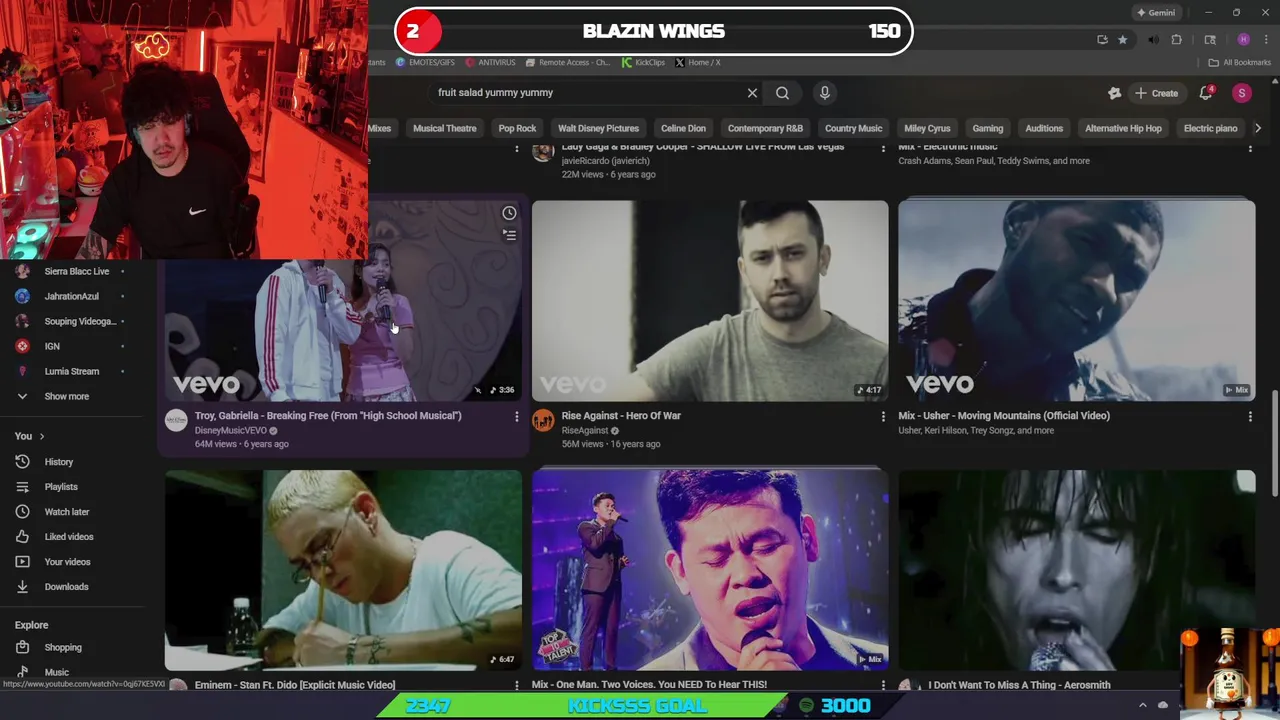Open All Bookmarks folder
Viewport: 1280px width, 720px height.
[x=1239, y=62]
